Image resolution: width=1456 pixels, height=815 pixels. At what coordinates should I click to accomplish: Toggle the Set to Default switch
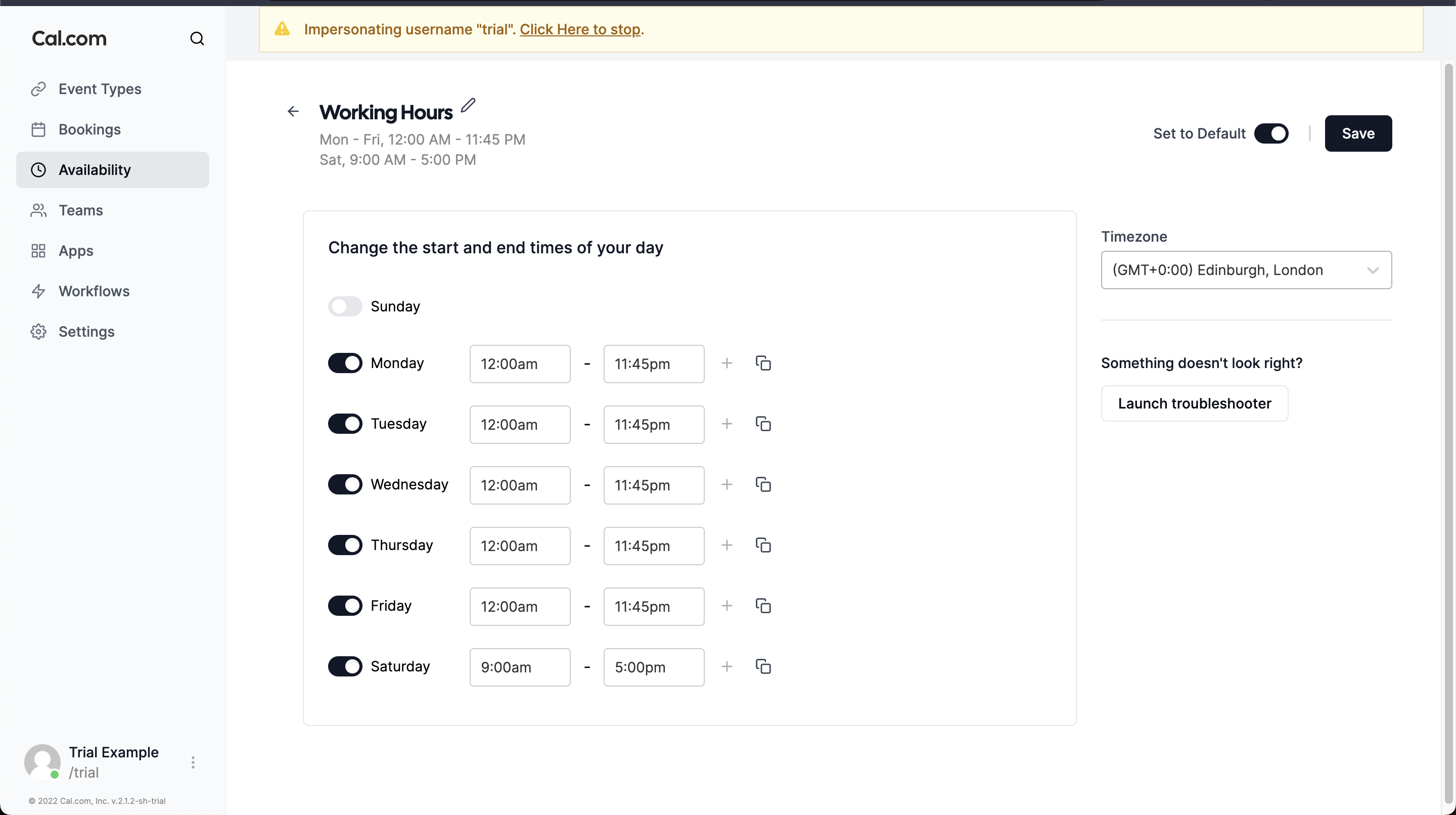[1271, 133]
